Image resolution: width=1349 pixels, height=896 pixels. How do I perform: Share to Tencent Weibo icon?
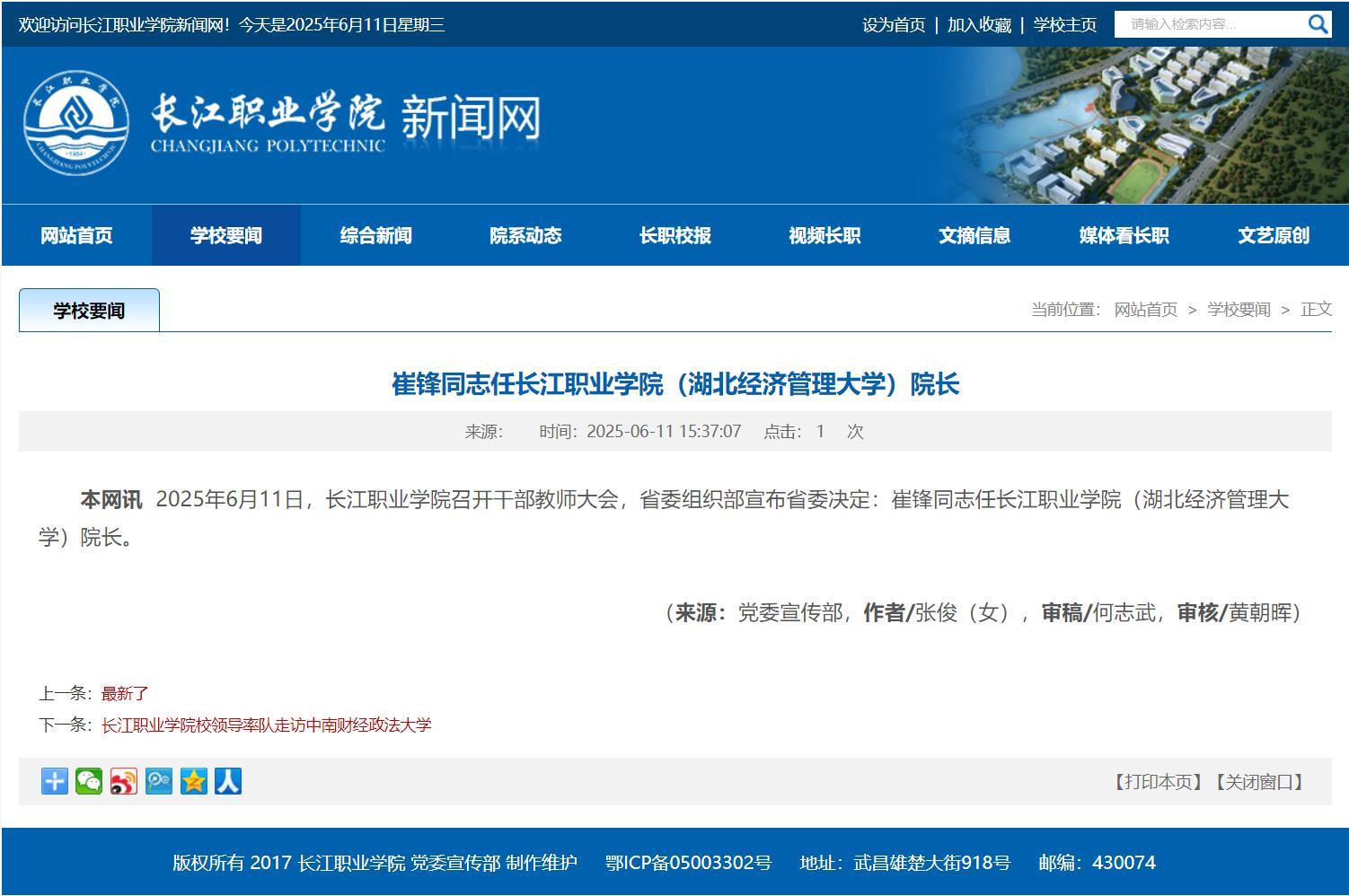click(x=159, y=781)
